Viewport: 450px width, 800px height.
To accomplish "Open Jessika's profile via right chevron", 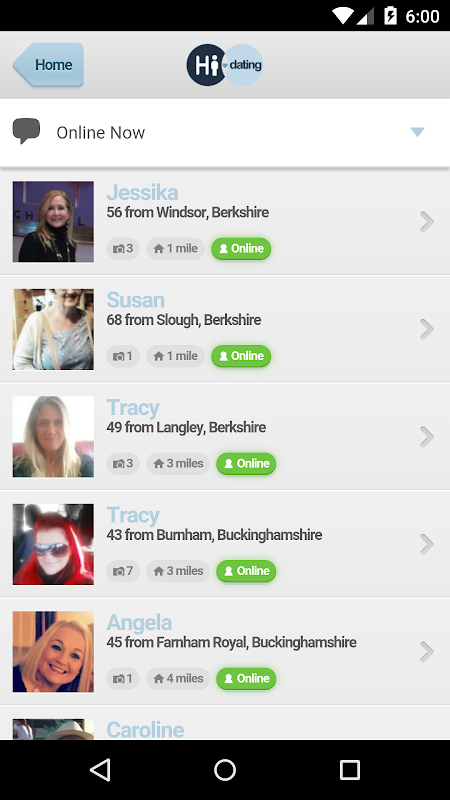I will click(x=427, y=222).
